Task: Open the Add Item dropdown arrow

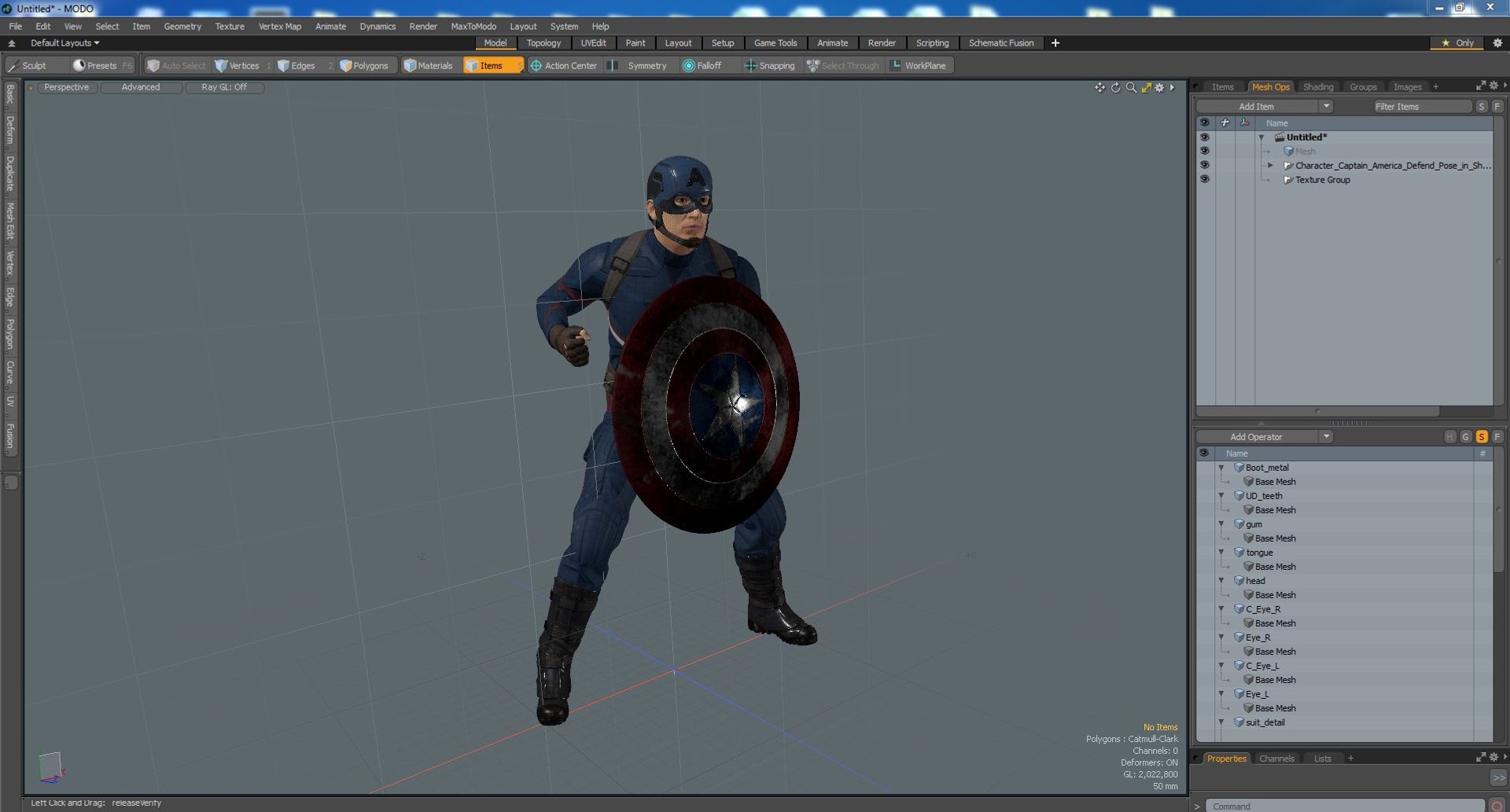Action: tap(1326, 106)
